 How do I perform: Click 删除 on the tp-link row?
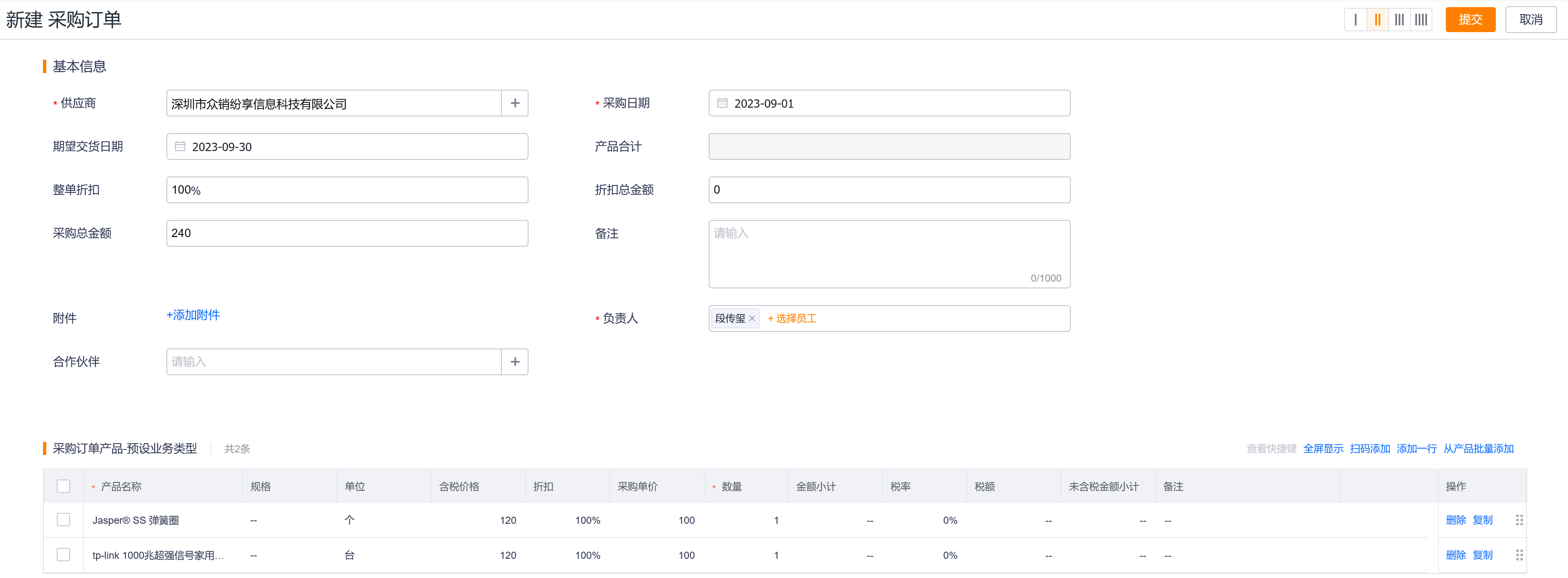tap(1455, 555)
